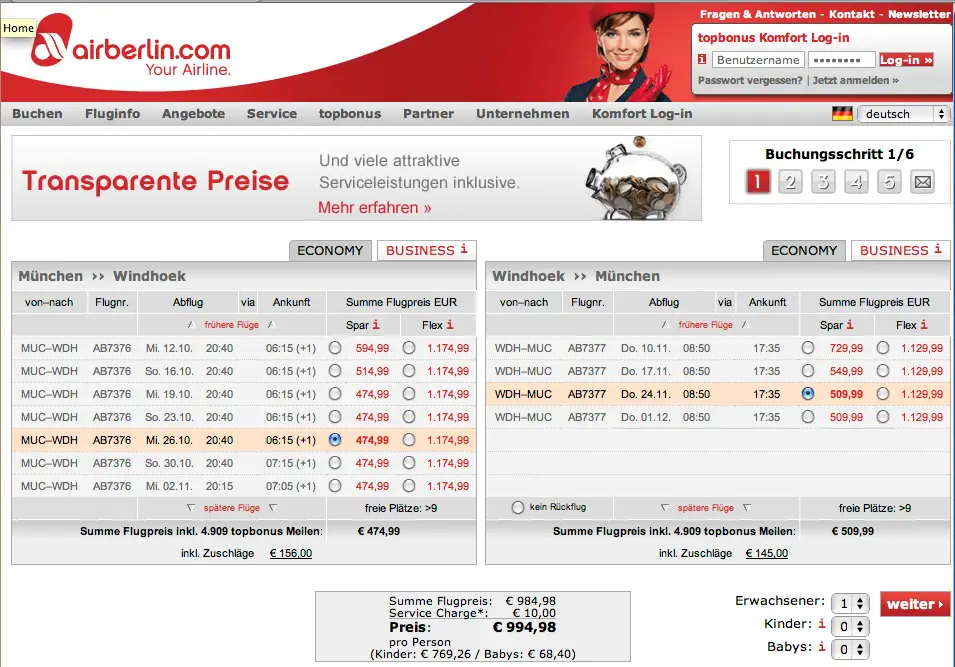Select Spar fare 729,99 on Do. 10.11.

click(808, 348)
